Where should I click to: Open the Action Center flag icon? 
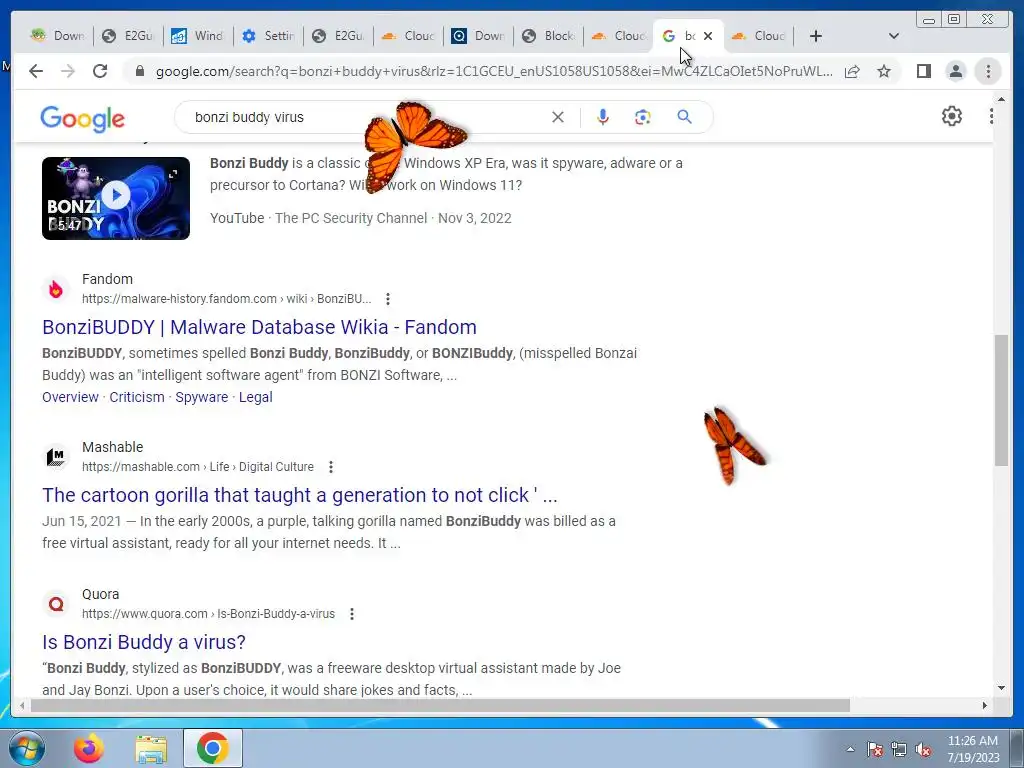click(x=875, y=749)
